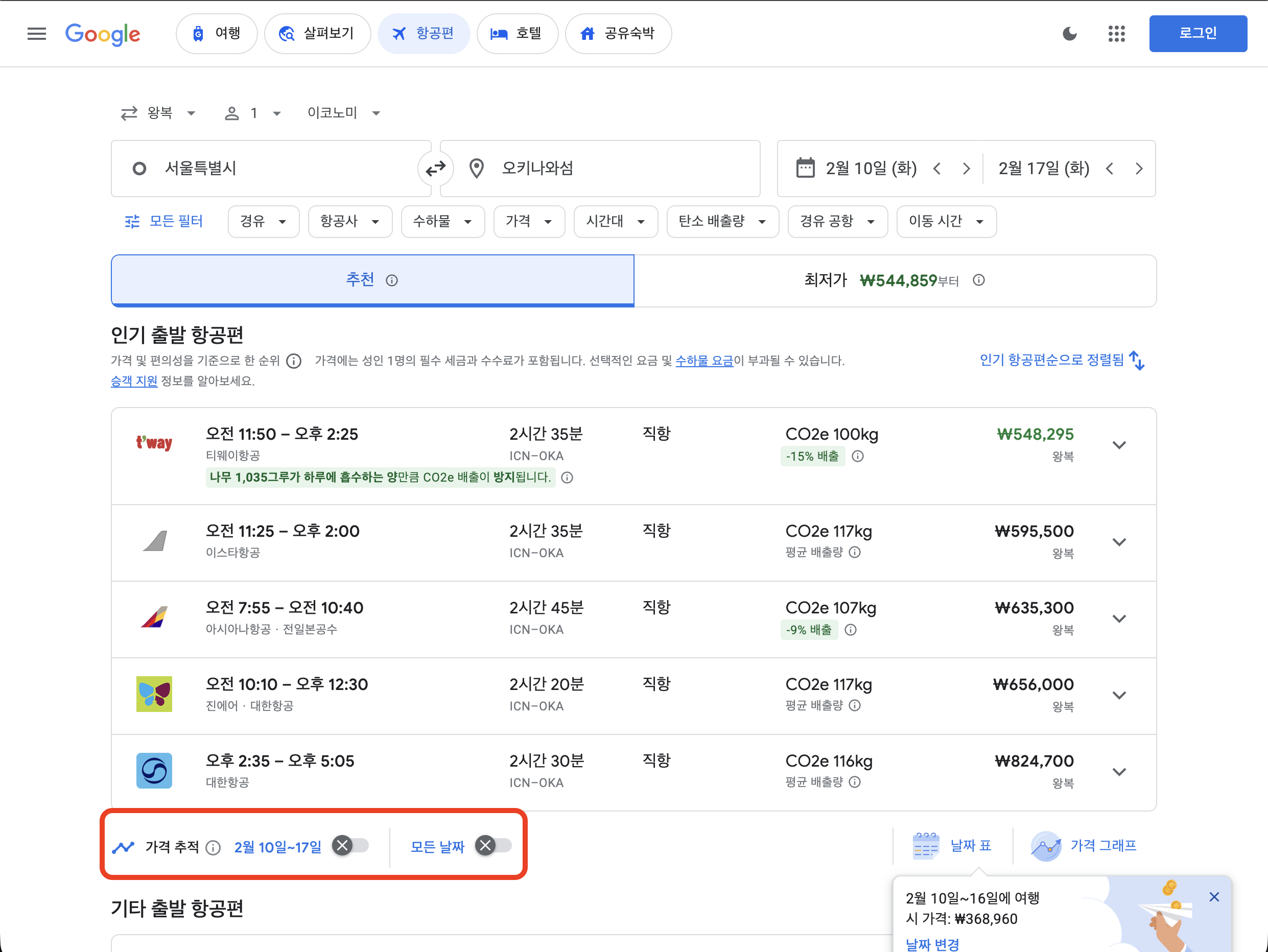Click the t'way airline logo
The height and width of the screenshot is (952, 1268).
[154, 442]
